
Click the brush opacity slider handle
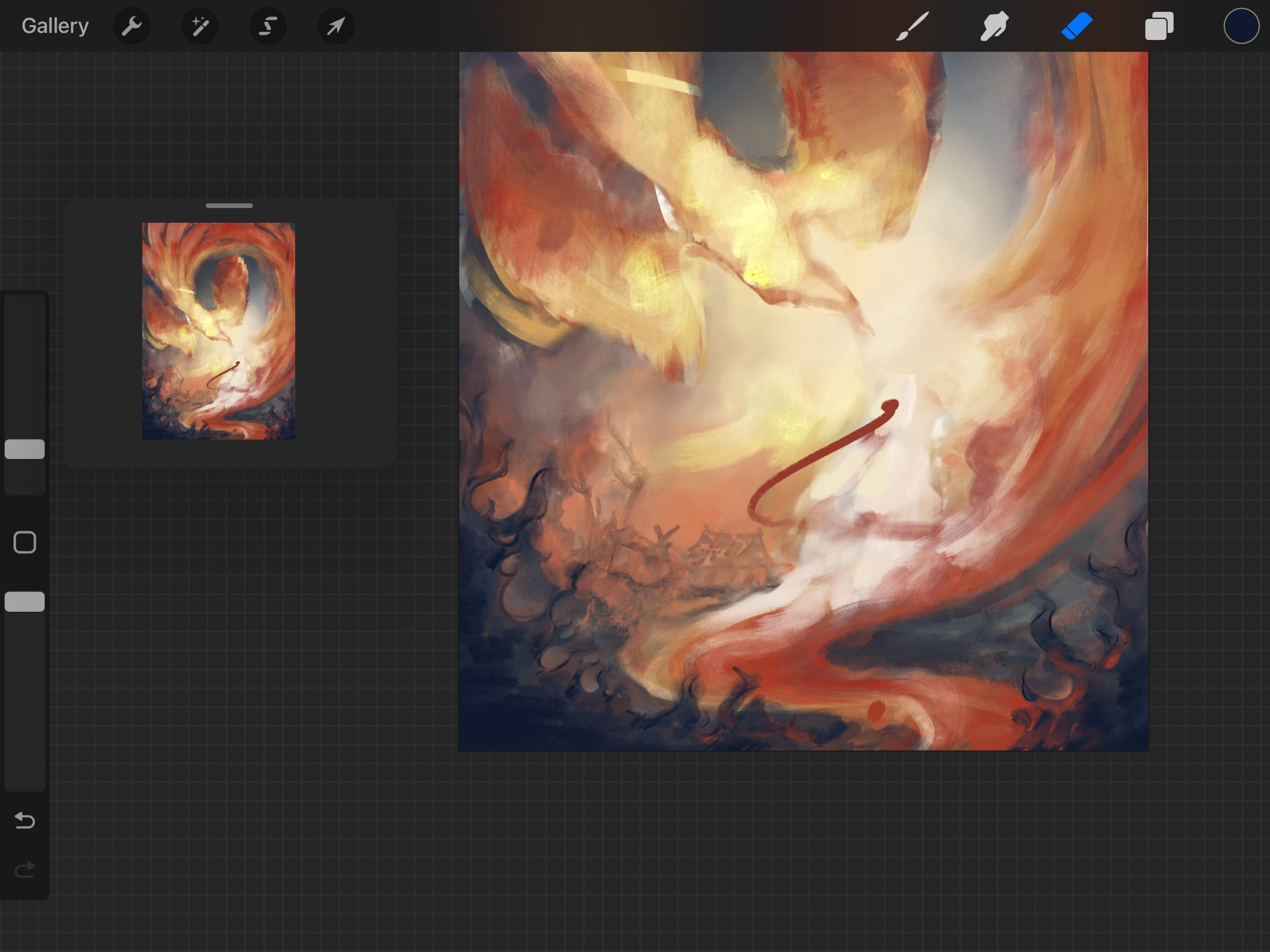25,602
